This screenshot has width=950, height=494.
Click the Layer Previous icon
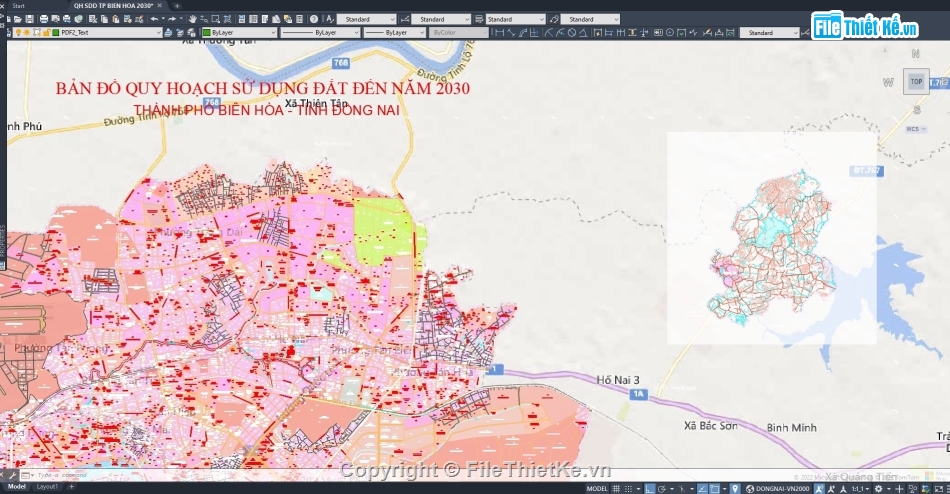pyautogui.click(x=180, y=33)
